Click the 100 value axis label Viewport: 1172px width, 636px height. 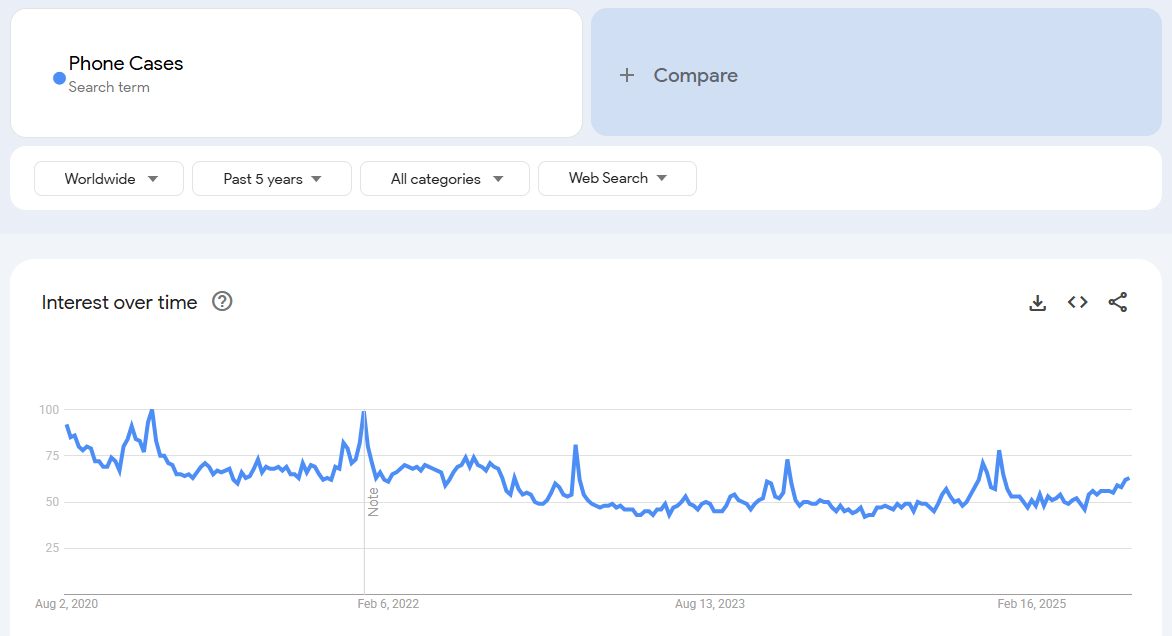[x=49, y=410]
